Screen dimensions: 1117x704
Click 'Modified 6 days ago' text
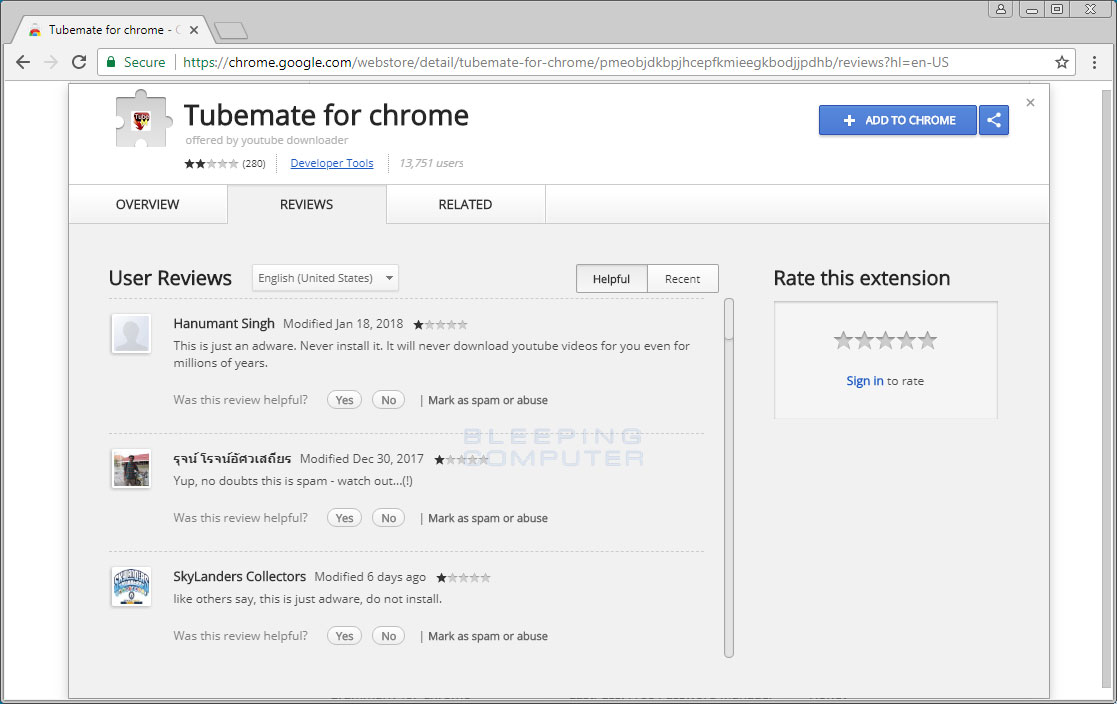370,577
